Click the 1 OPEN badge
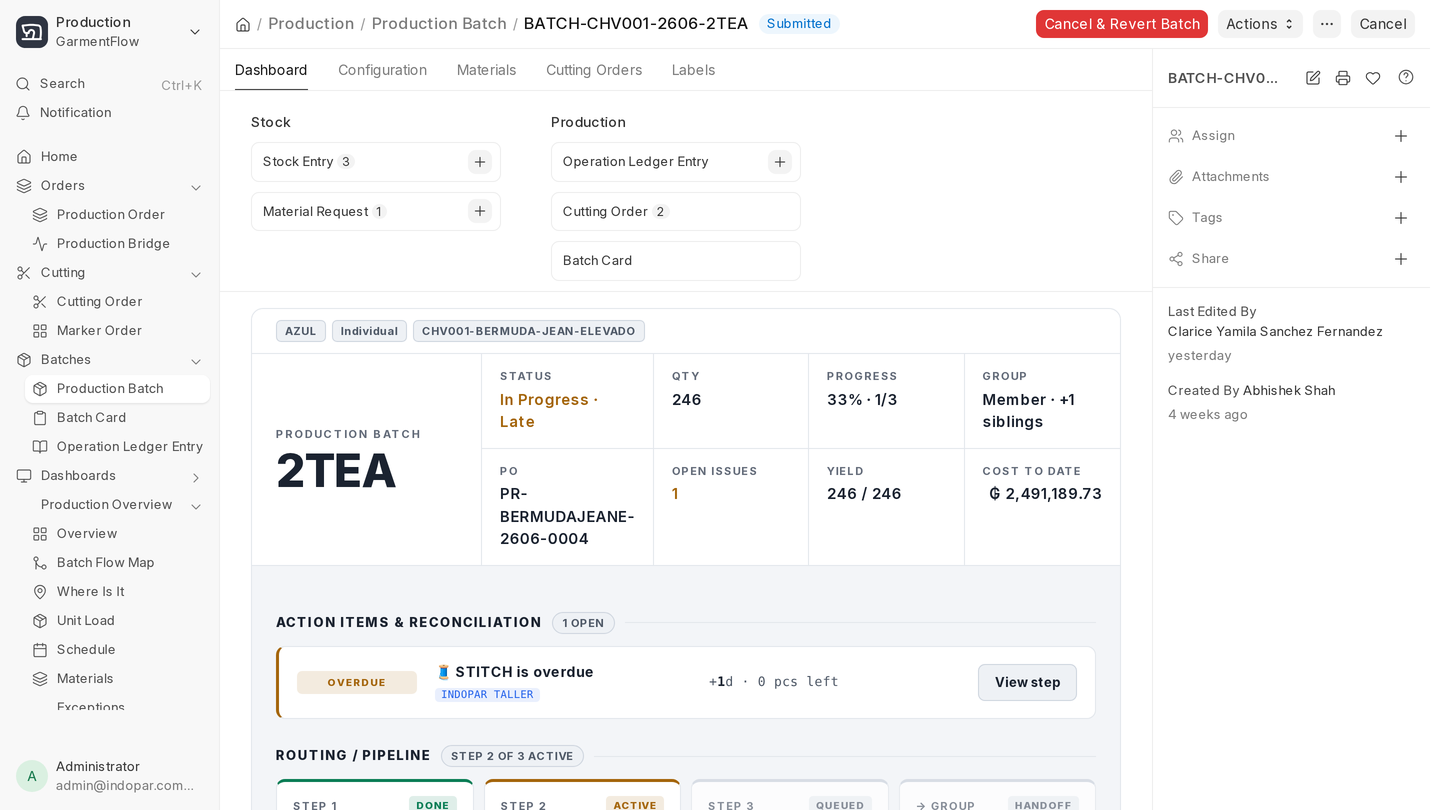1440x810 pixels. (x=583, y=623)
